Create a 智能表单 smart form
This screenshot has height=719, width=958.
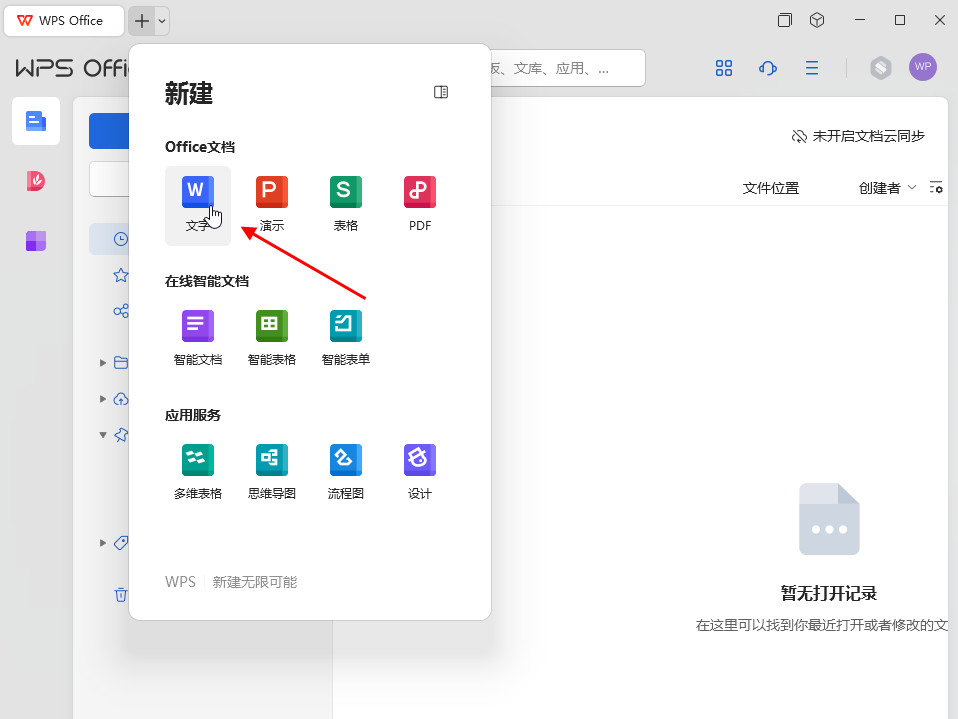pos(346,338)
